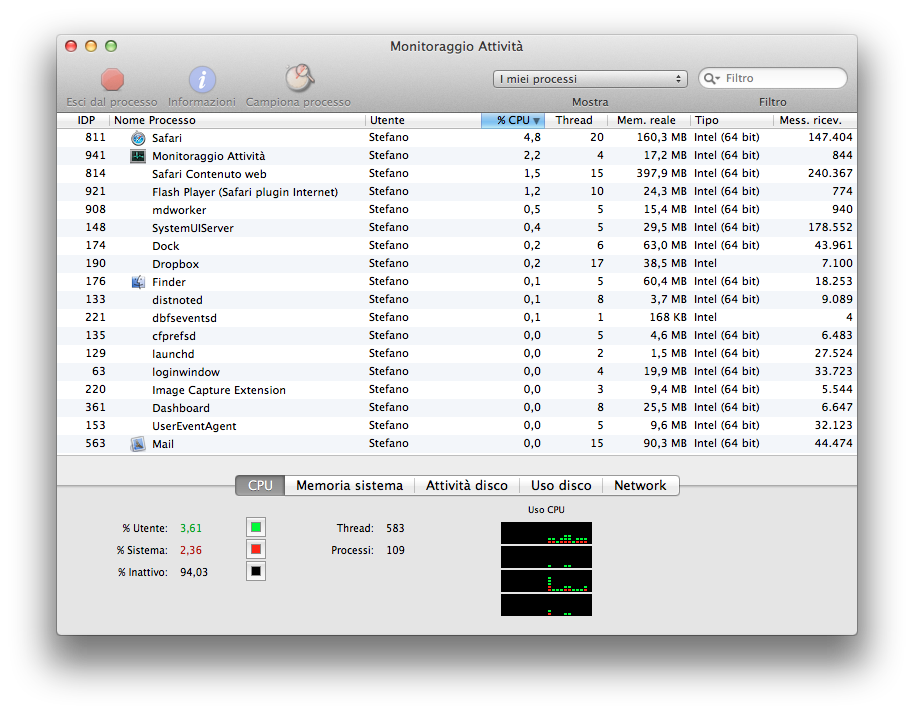
Task: Select the Dashboard process row
Action: click(457, 408)
